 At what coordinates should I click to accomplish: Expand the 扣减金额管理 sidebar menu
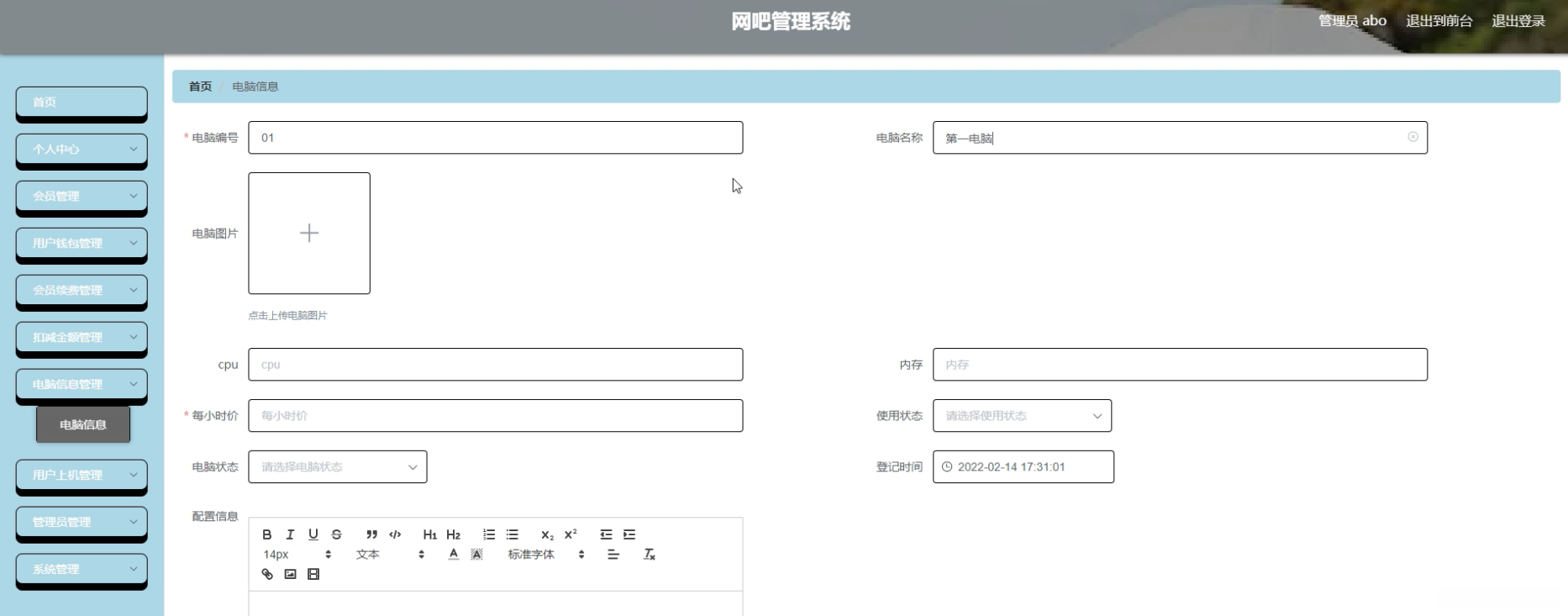(82, 337)
